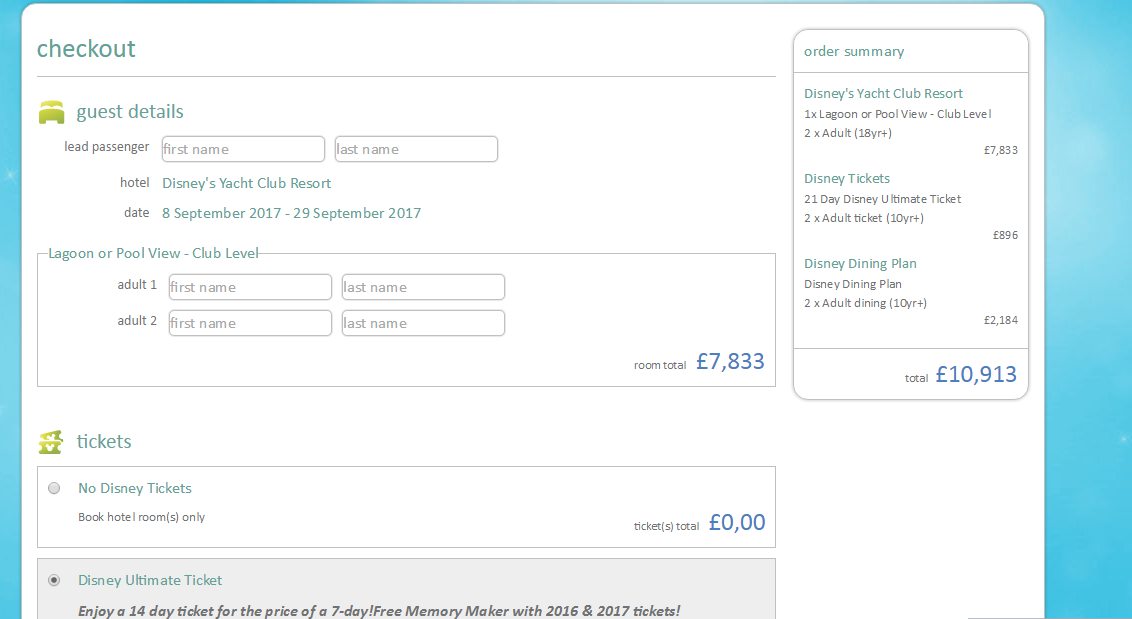The image size is (1132, 619).
Task: Click the bed icon beside guest details
Action: coord(51,112)
